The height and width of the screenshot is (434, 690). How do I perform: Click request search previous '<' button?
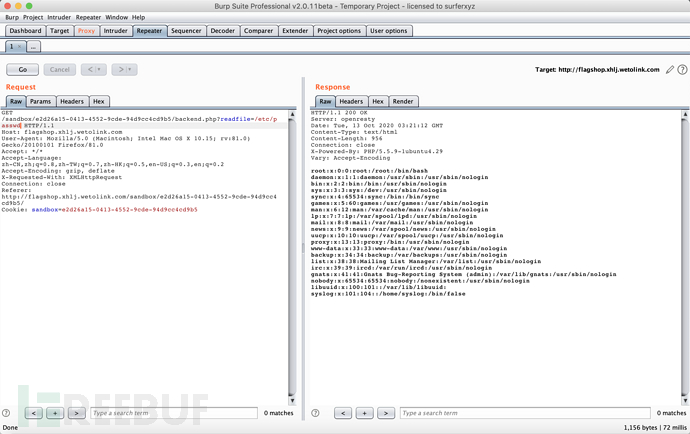33,413
